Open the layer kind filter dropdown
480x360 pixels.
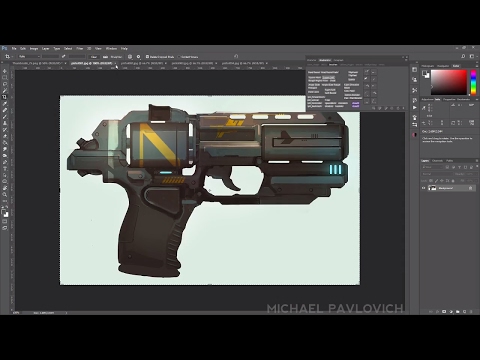coord(432,167)
